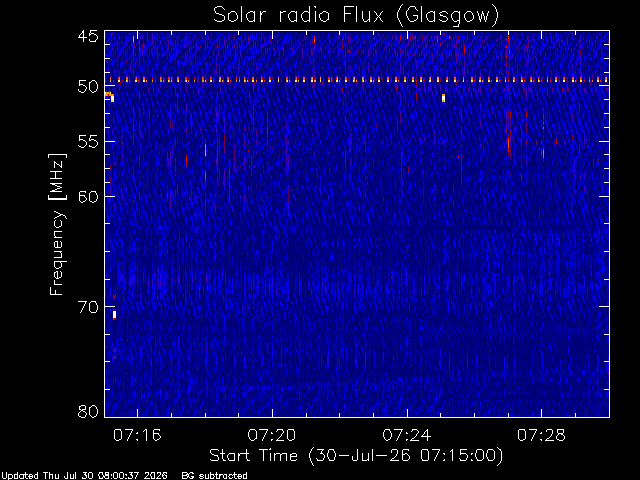Click the white-yellow burst near 07:25
The image size is (640, 480).
[x=443, y=98]
